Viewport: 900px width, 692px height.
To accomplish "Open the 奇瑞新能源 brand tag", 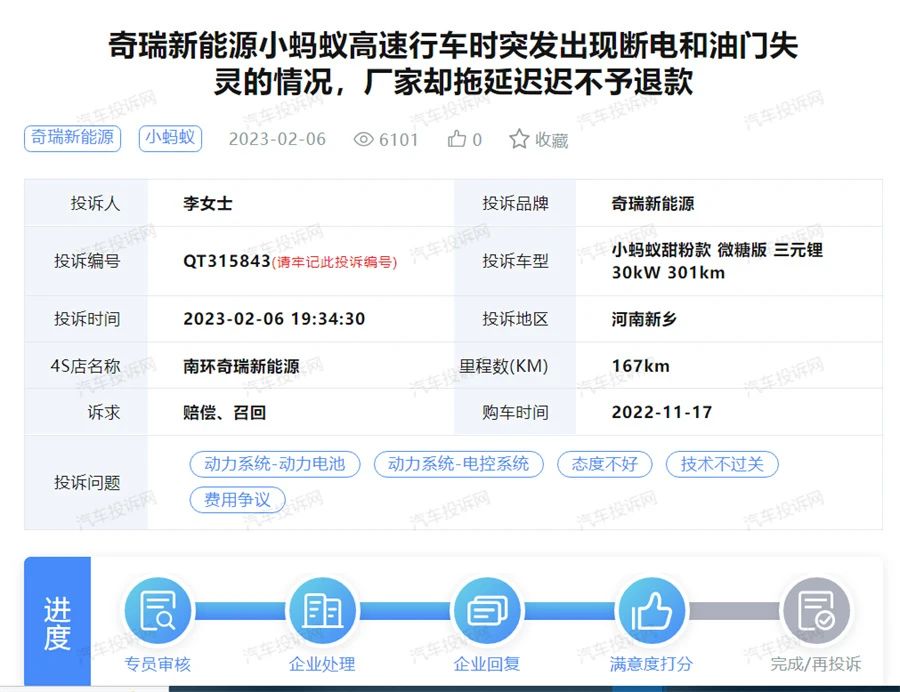I will pos(72,138).
